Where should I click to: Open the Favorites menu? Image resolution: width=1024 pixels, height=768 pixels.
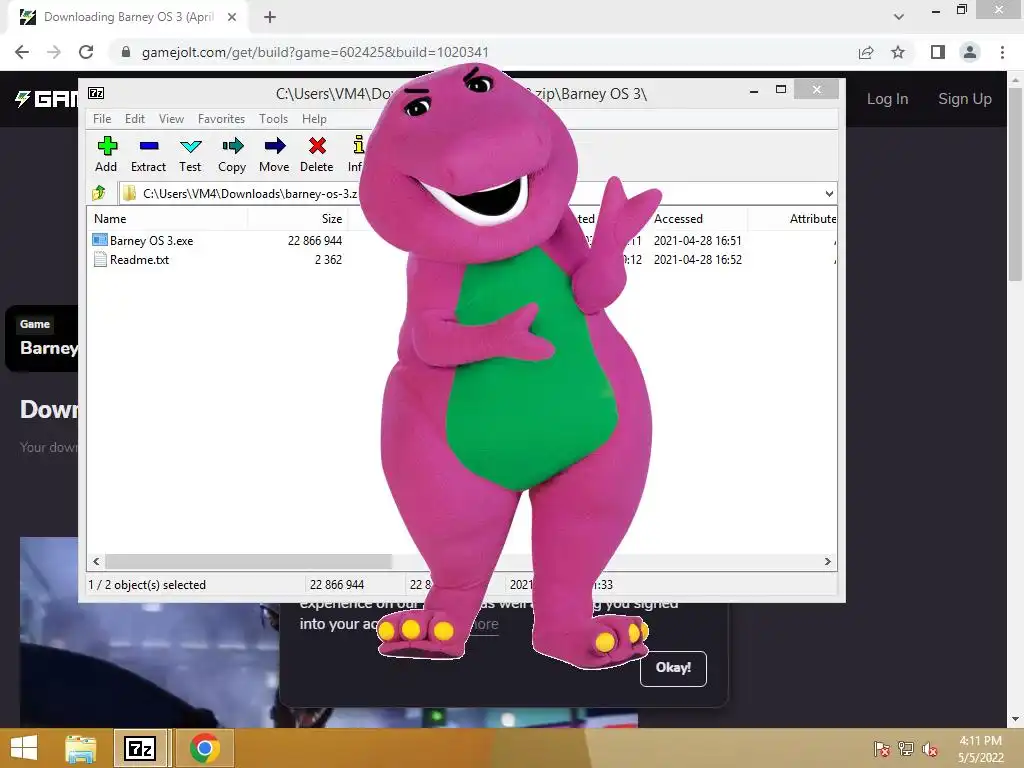coord(221,119)
